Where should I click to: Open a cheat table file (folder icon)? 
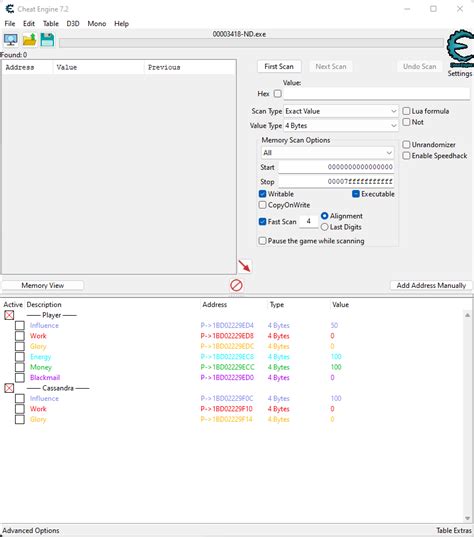(29, 40)
